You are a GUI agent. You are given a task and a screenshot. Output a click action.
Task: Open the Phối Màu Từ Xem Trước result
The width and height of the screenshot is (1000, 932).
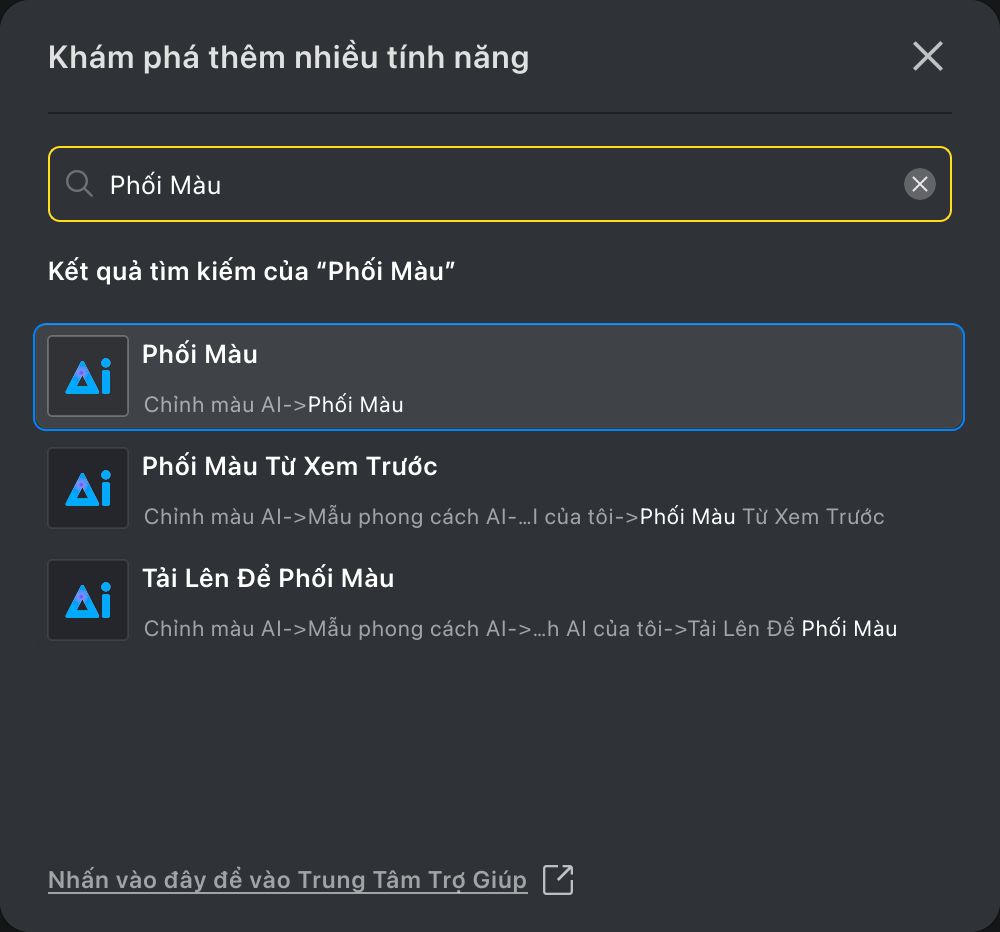pos(290,466)
